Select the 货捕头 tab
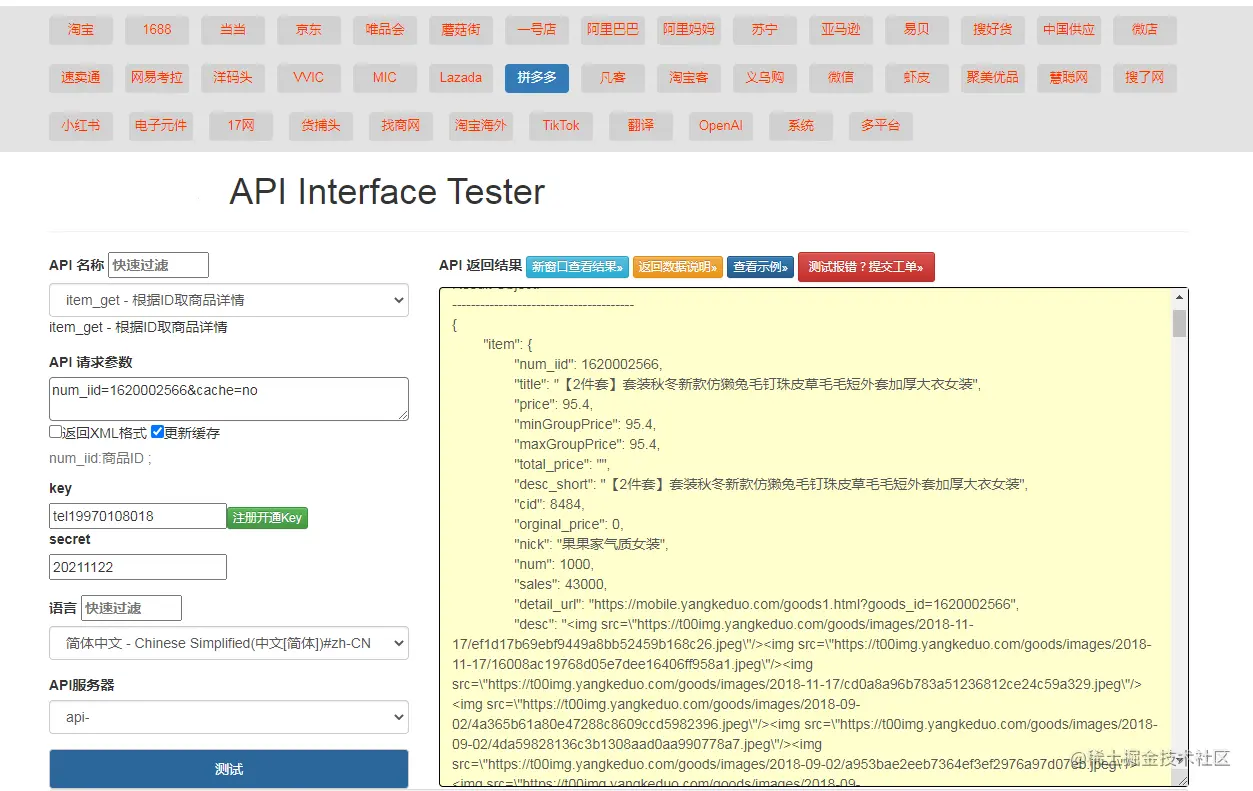Screen dimensions: 1253x791 [321, 126]
